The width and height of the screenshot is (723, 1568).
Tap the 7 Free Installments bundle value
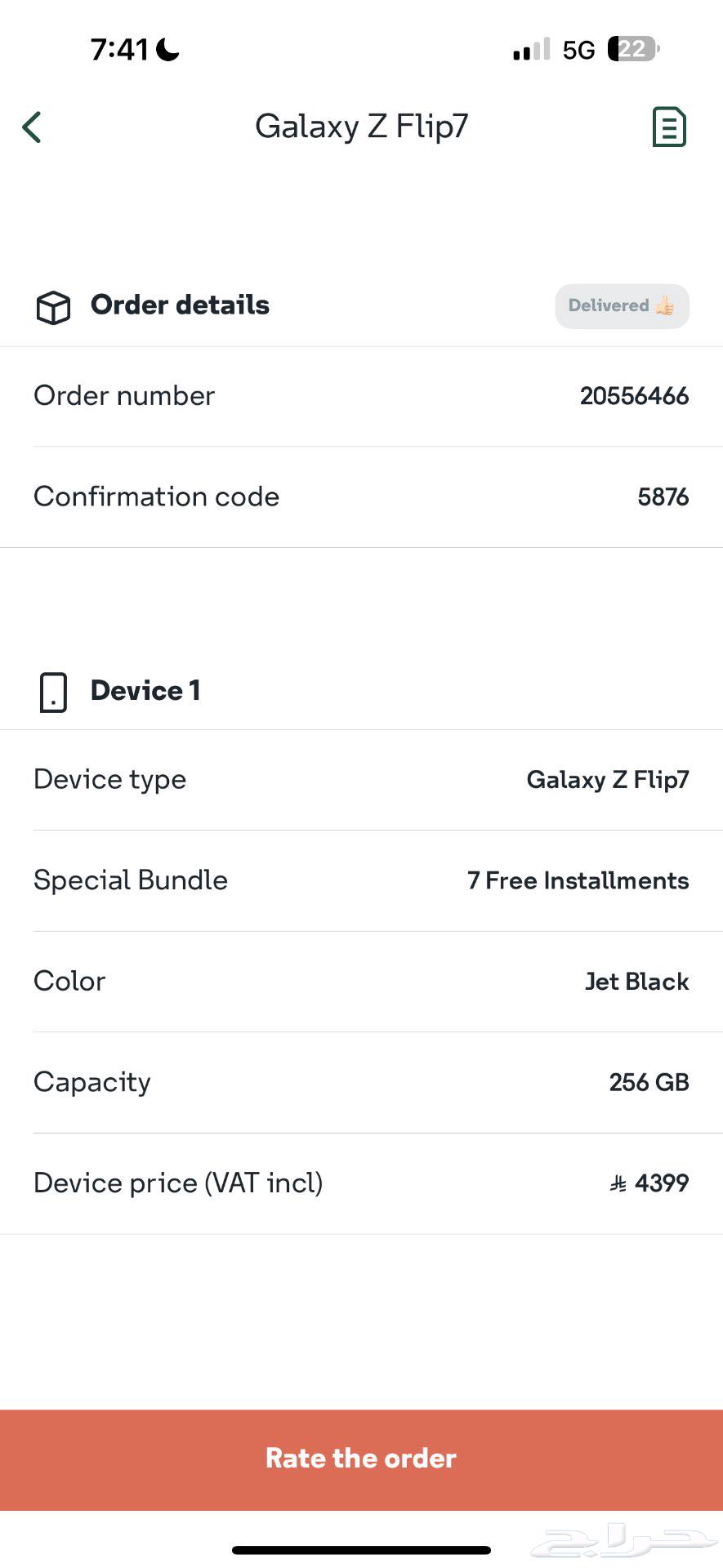coord(576,880)
